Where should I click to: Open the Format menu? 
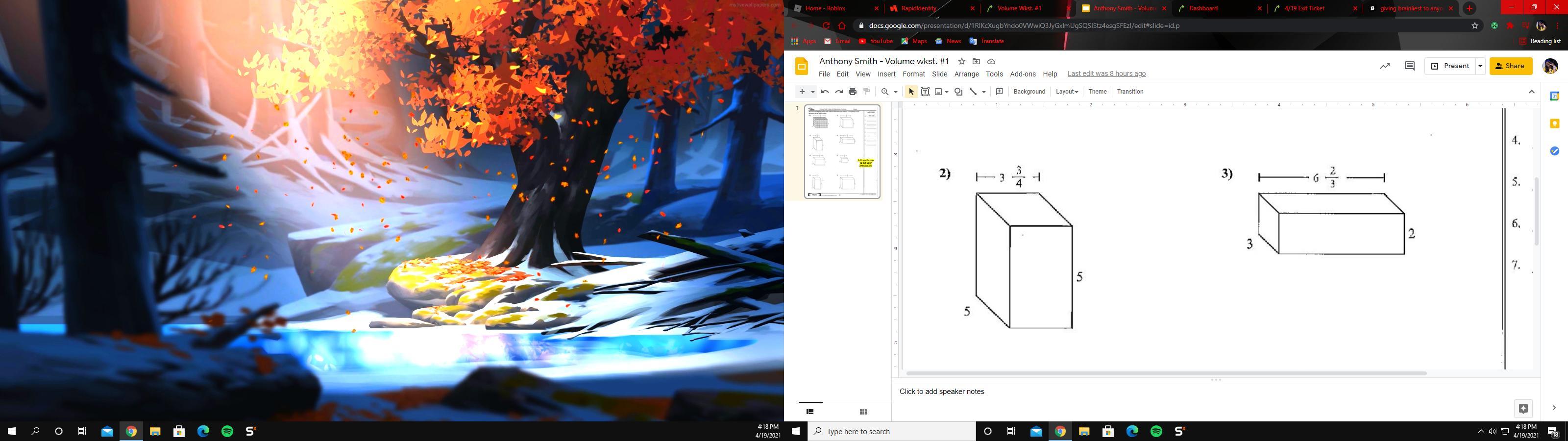[x=914, y=73]
